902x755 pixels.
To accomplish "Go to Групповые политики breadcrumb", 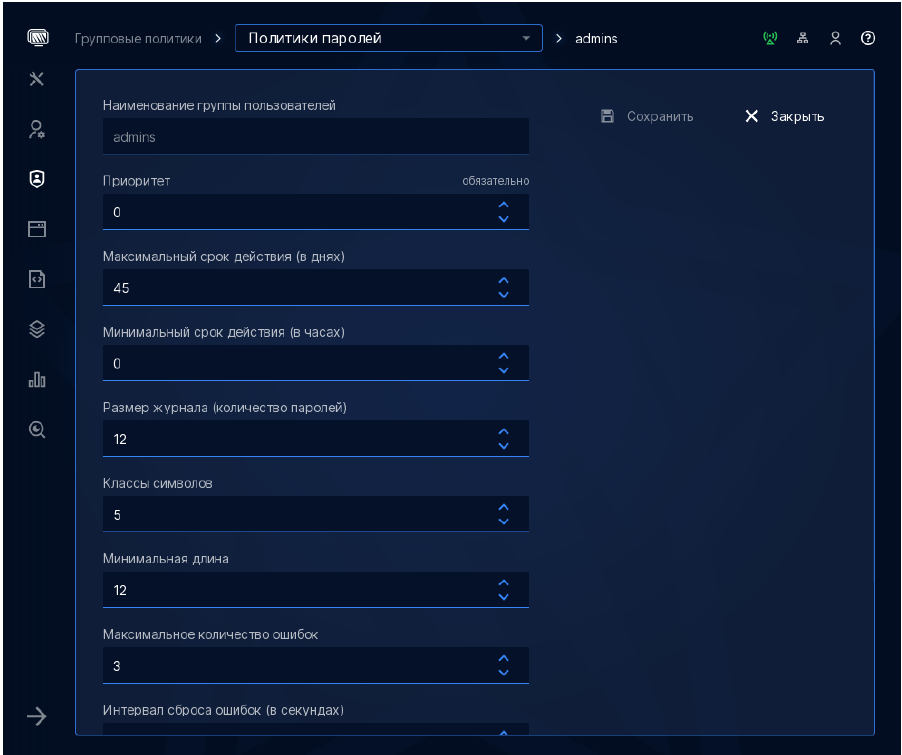I will (x=139, y=39).
